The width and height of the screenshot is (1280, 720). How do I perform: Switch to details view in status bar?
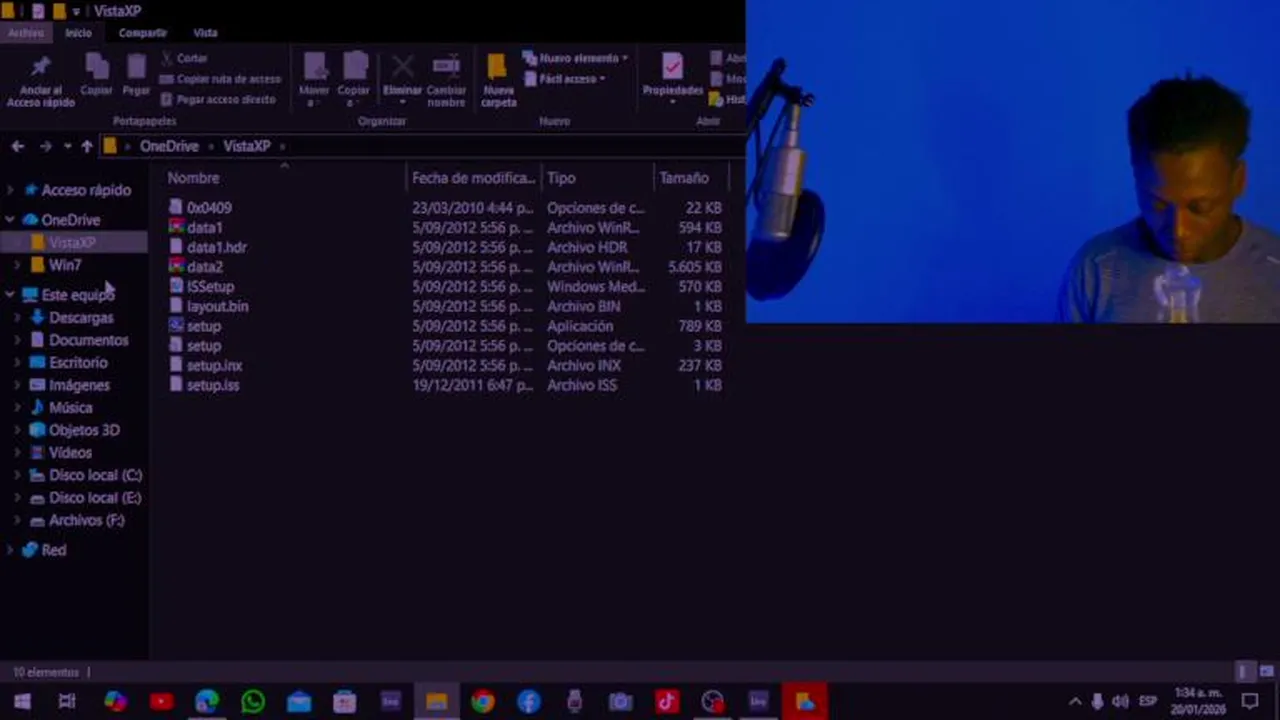tap(1243, 672)
